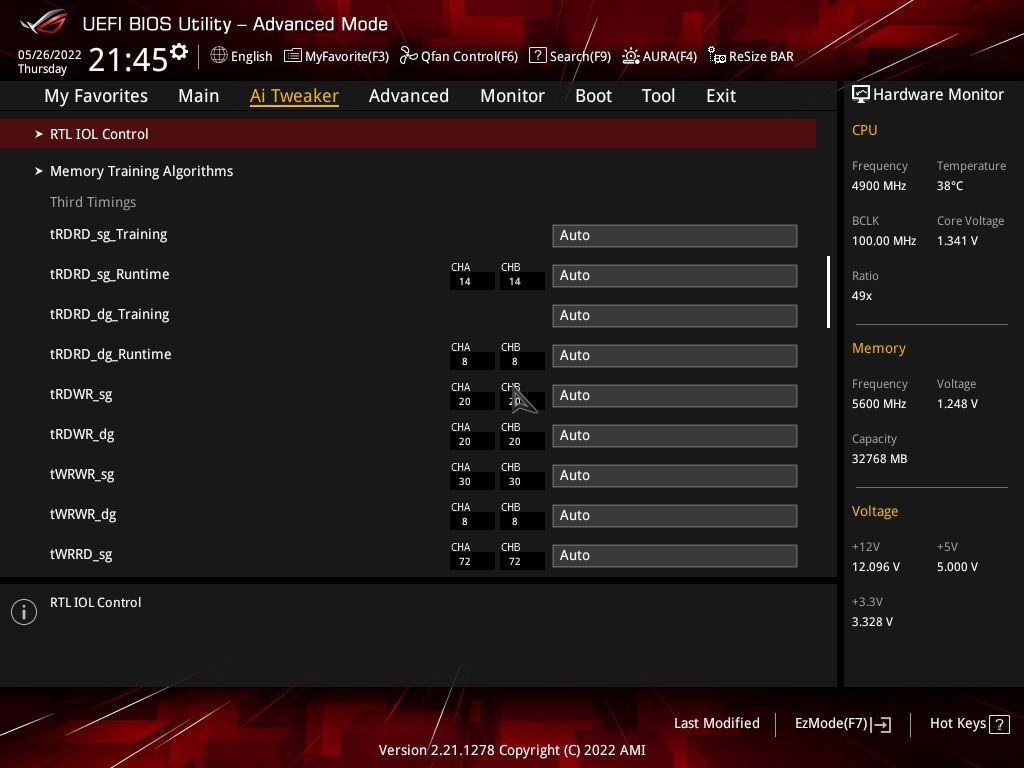
Task: Expand Memory Training Algorithms arrow
Action: [39, 171]
